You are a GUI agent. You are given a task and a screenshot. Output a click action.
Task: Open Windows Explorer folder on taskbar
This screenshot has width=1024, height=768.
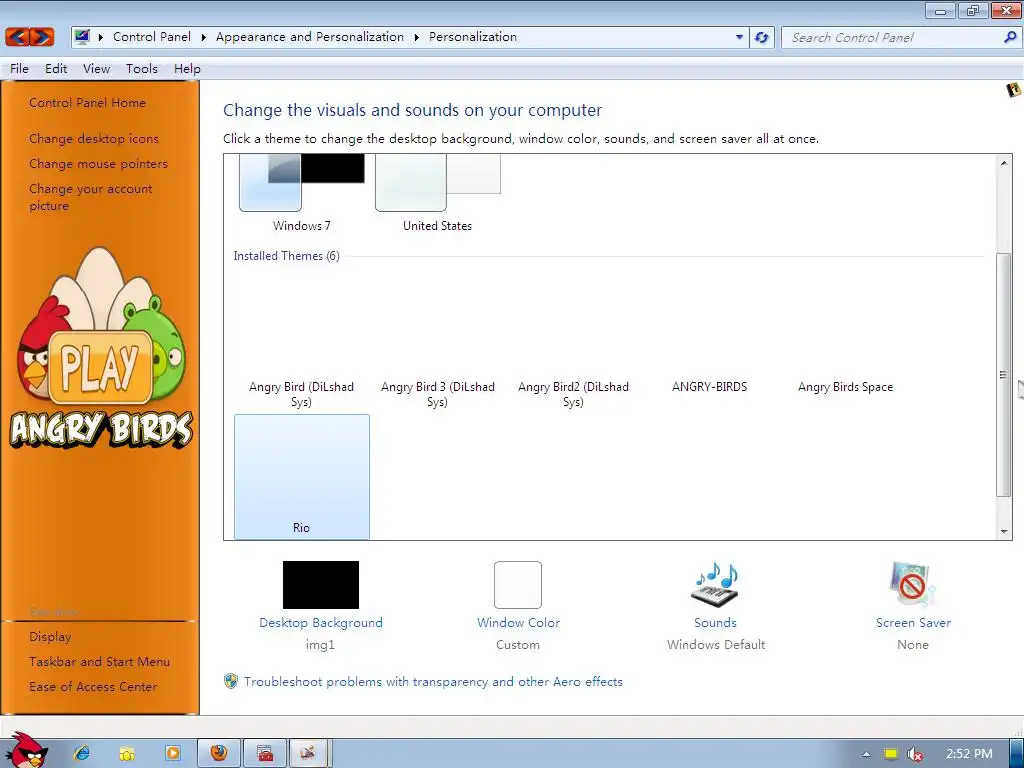pyautogui.click(x=127, y=753)
